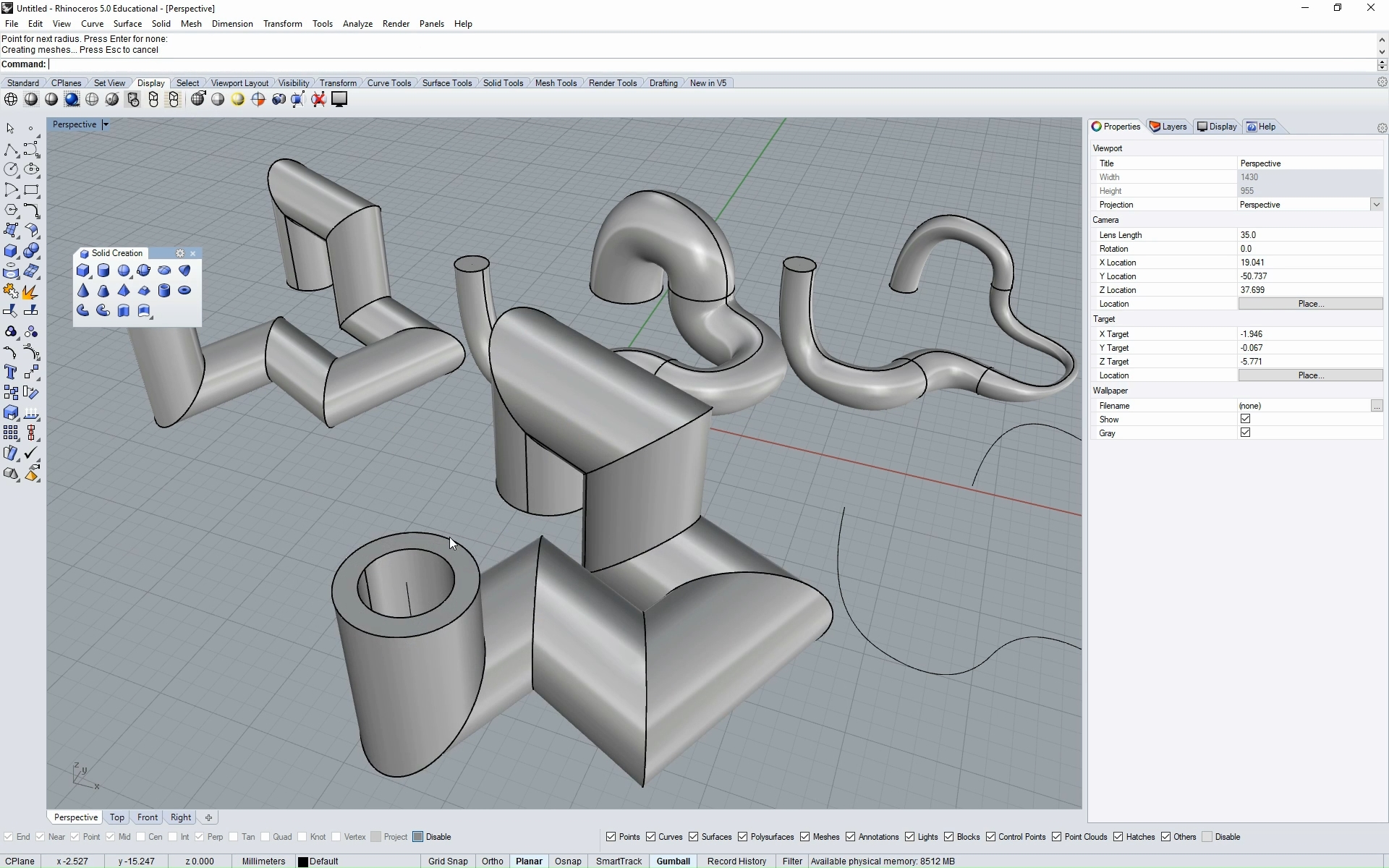Viewport: 1389px width, 868px height.
Task: Select the Pyramid solid tool
Action: (x=124, y=291)
